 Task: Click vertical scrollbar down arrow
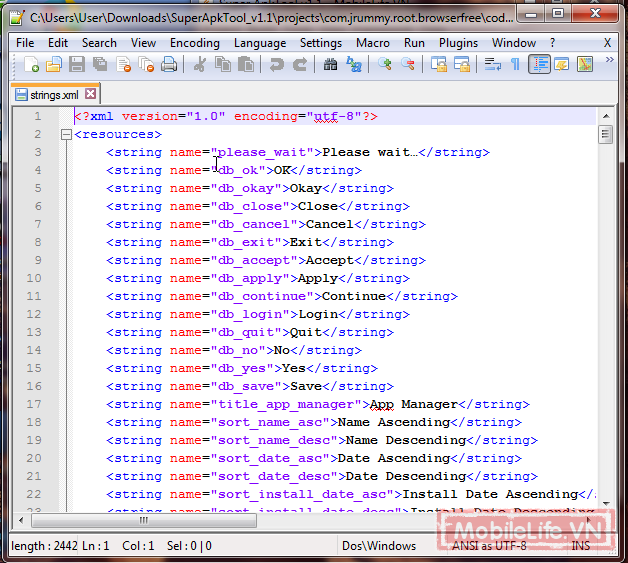click(606, 504)
